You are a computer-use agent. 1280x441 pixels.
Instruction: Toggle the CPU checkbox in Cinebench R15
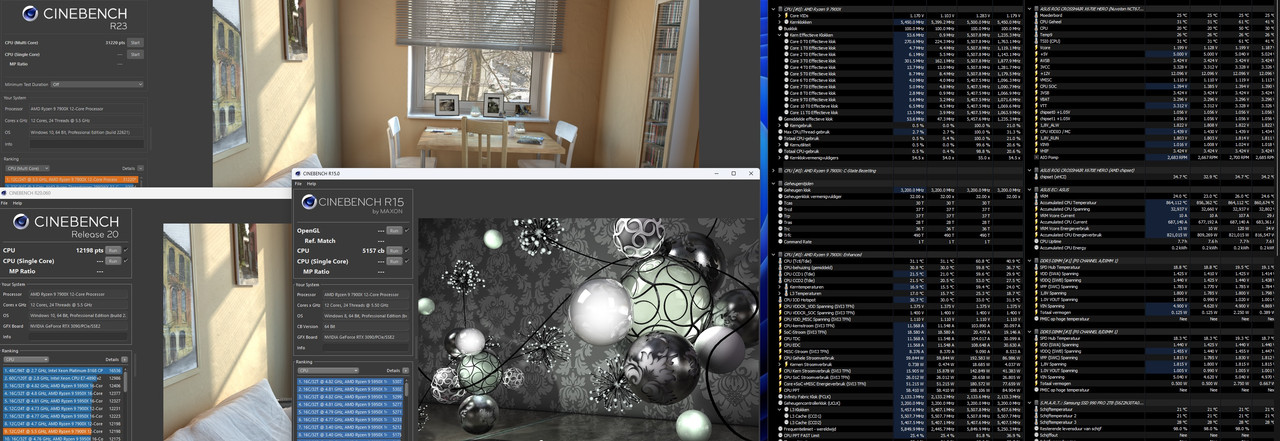[x=406, y=251]
